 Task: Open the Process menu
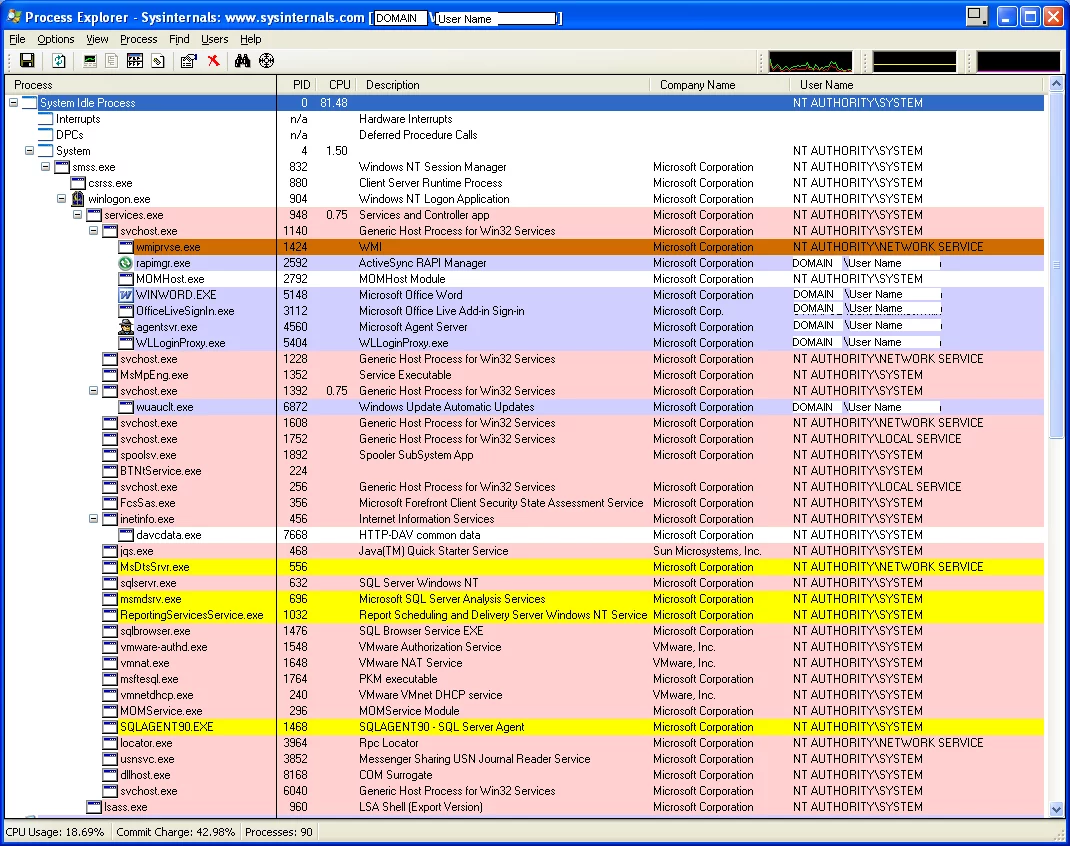(x=138, y=39)
